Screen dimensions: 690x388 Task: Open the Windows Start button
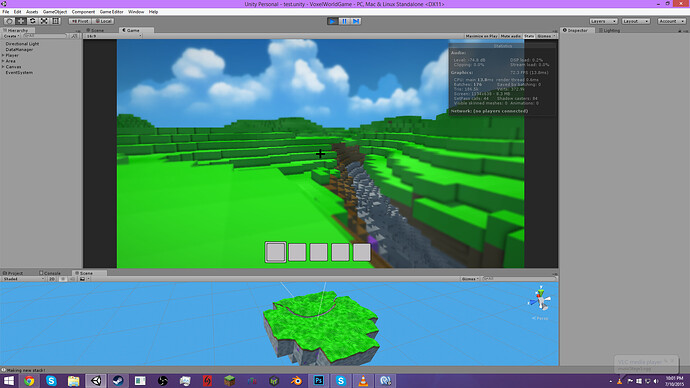[x=8, y=381]
